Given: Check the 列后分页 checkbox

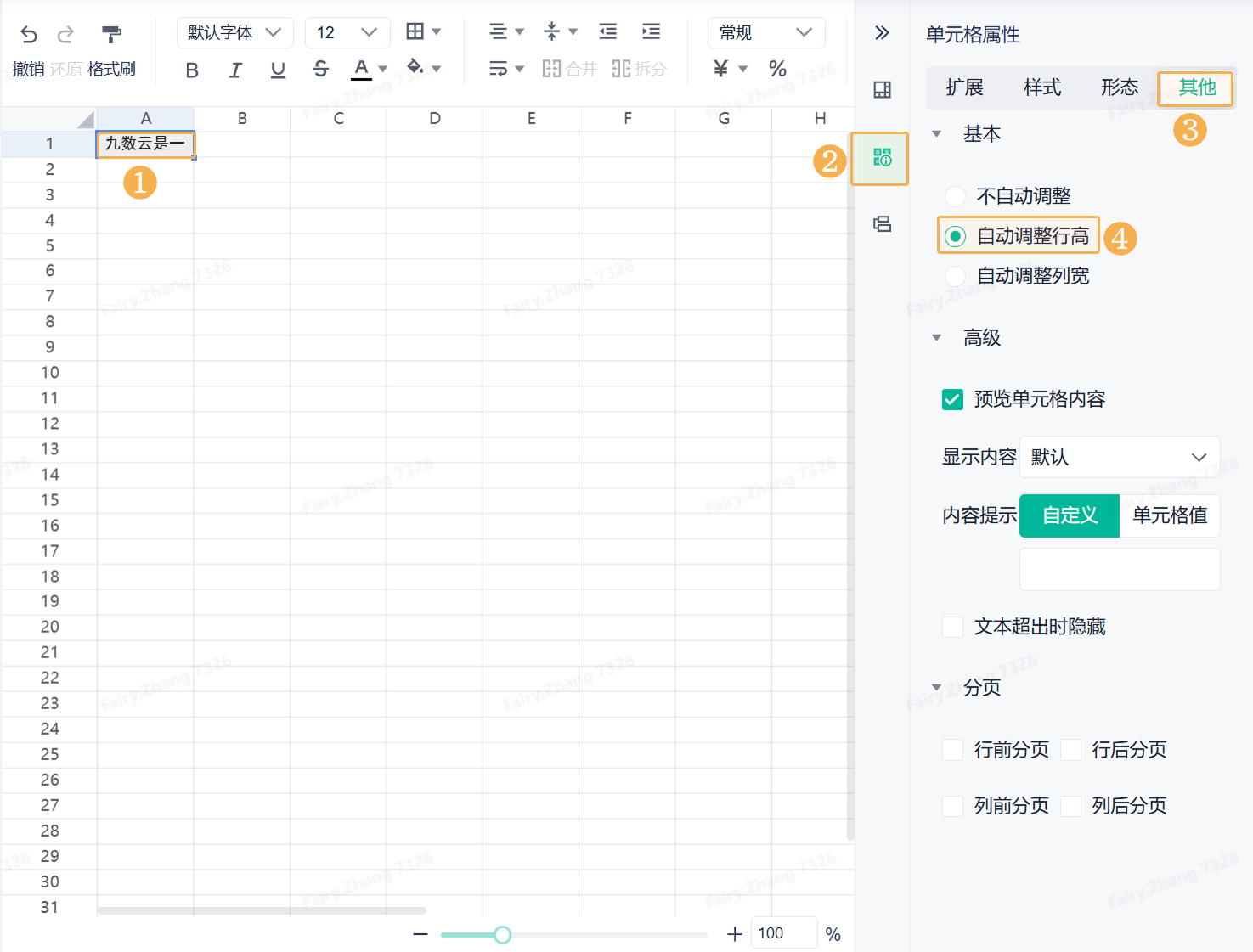Looking at the screenshot, I should 1070,806.
